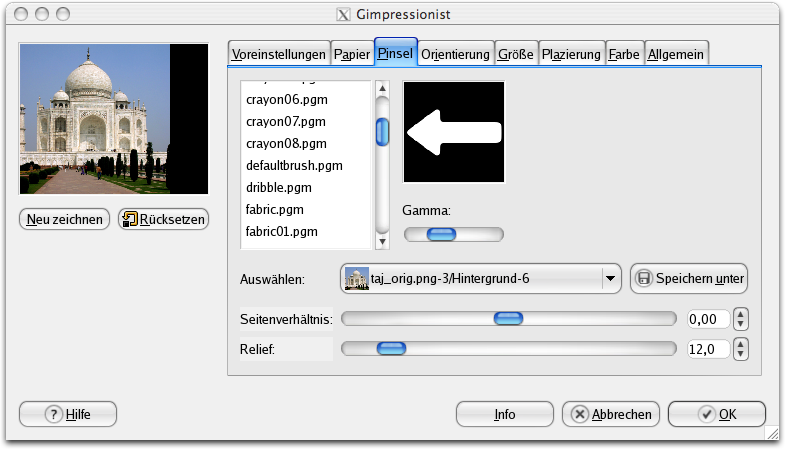Go to the Farbe tab
Image resolution: width=785 pixels, height=449 pixels.
click(624, 54)
